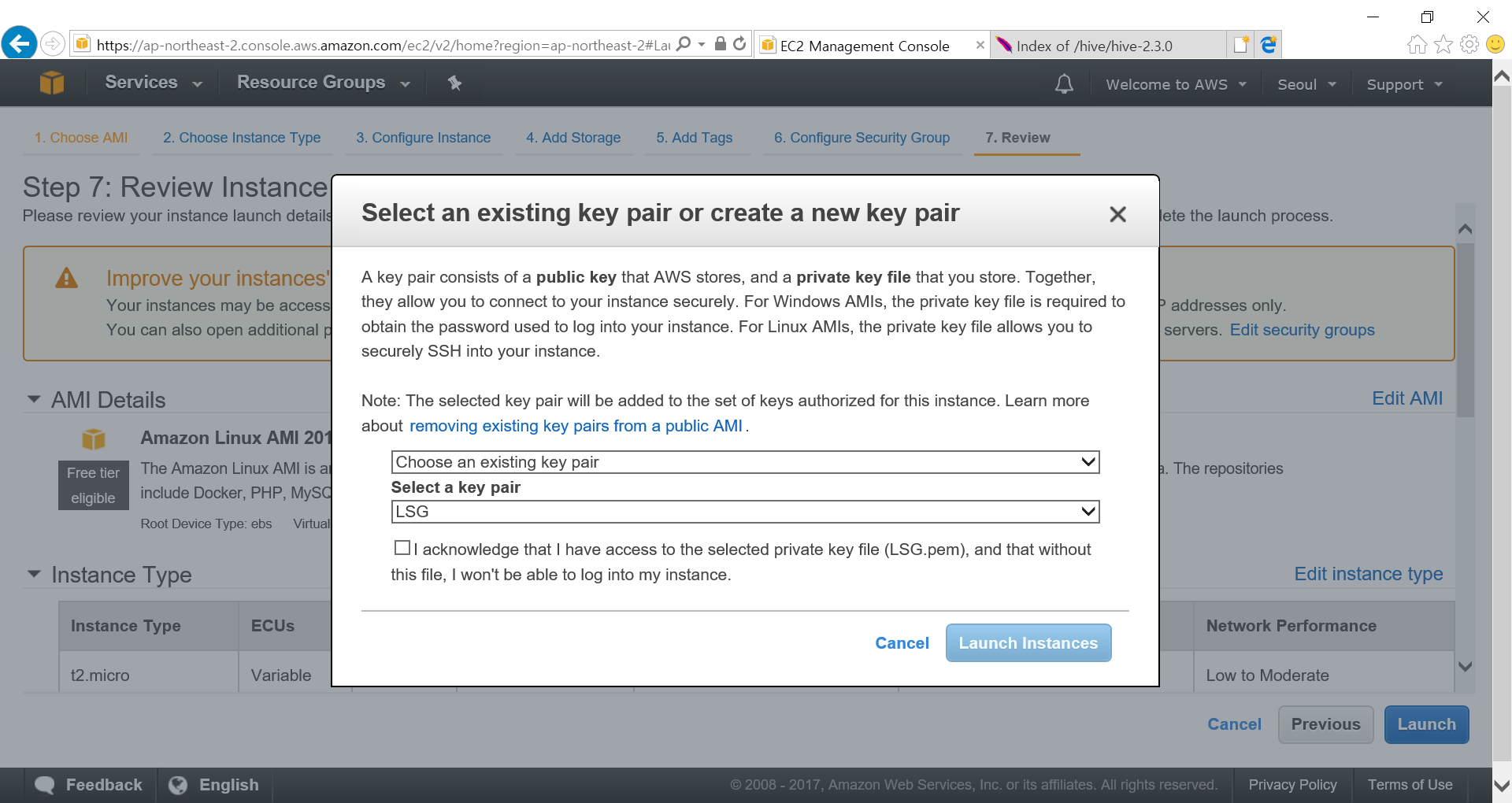Go to step 5. Add Tags

pyautogui.click(x=694, y=138)
